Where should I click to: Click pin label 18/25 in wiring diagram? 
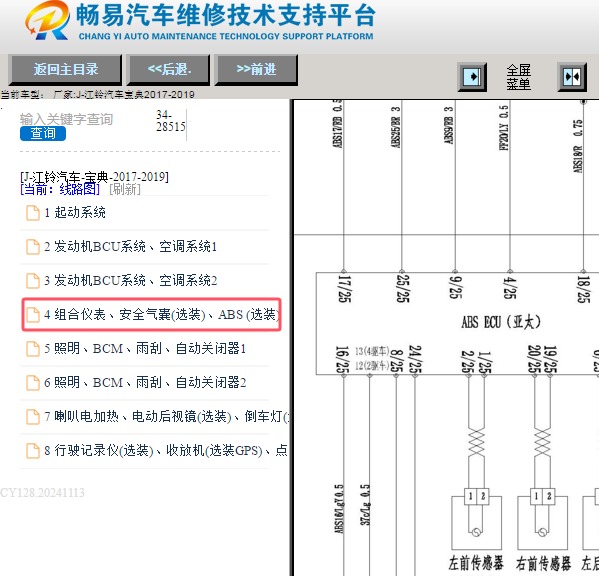[583, 289]
